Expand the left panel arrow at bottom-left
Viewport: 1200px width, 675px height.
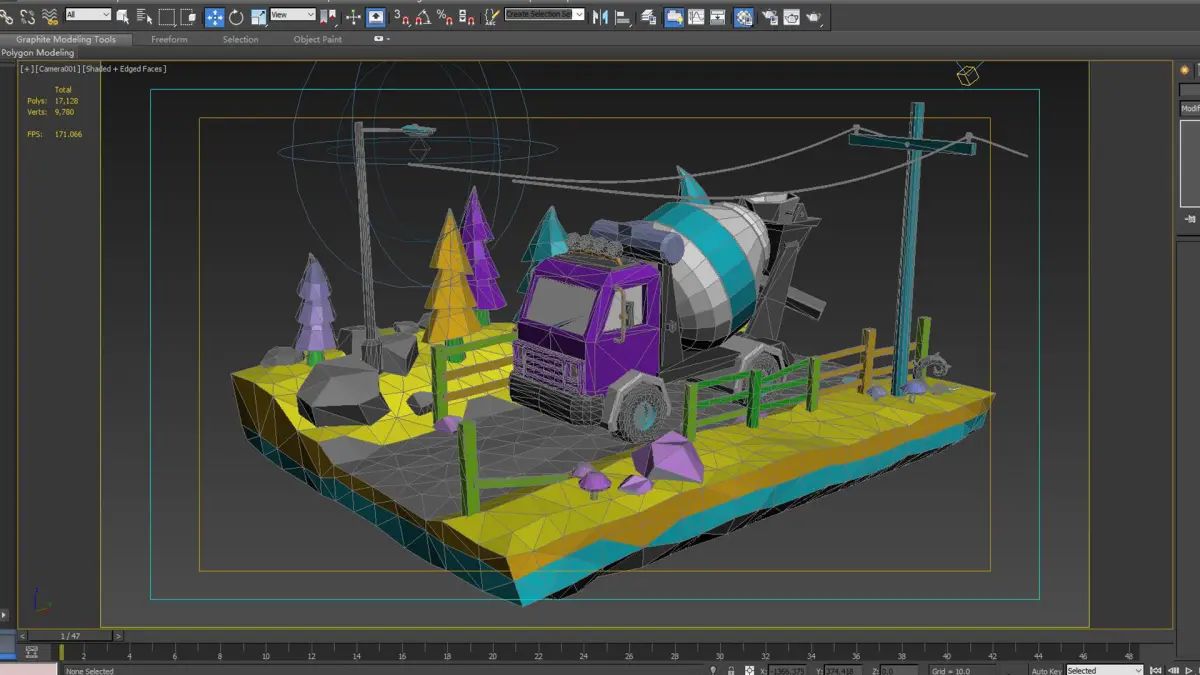[4, 615]
